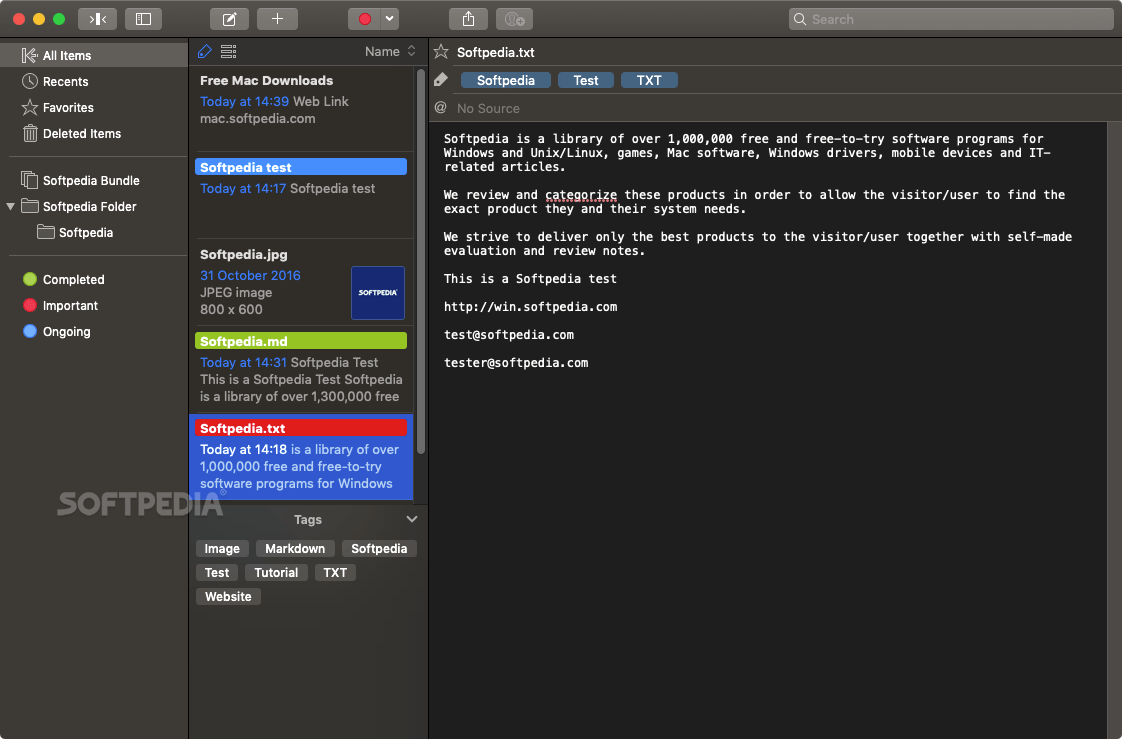Click 'This is a Softpedia test' line
The height and width of the screenshot is (739, 1122).
coord(530,279)
